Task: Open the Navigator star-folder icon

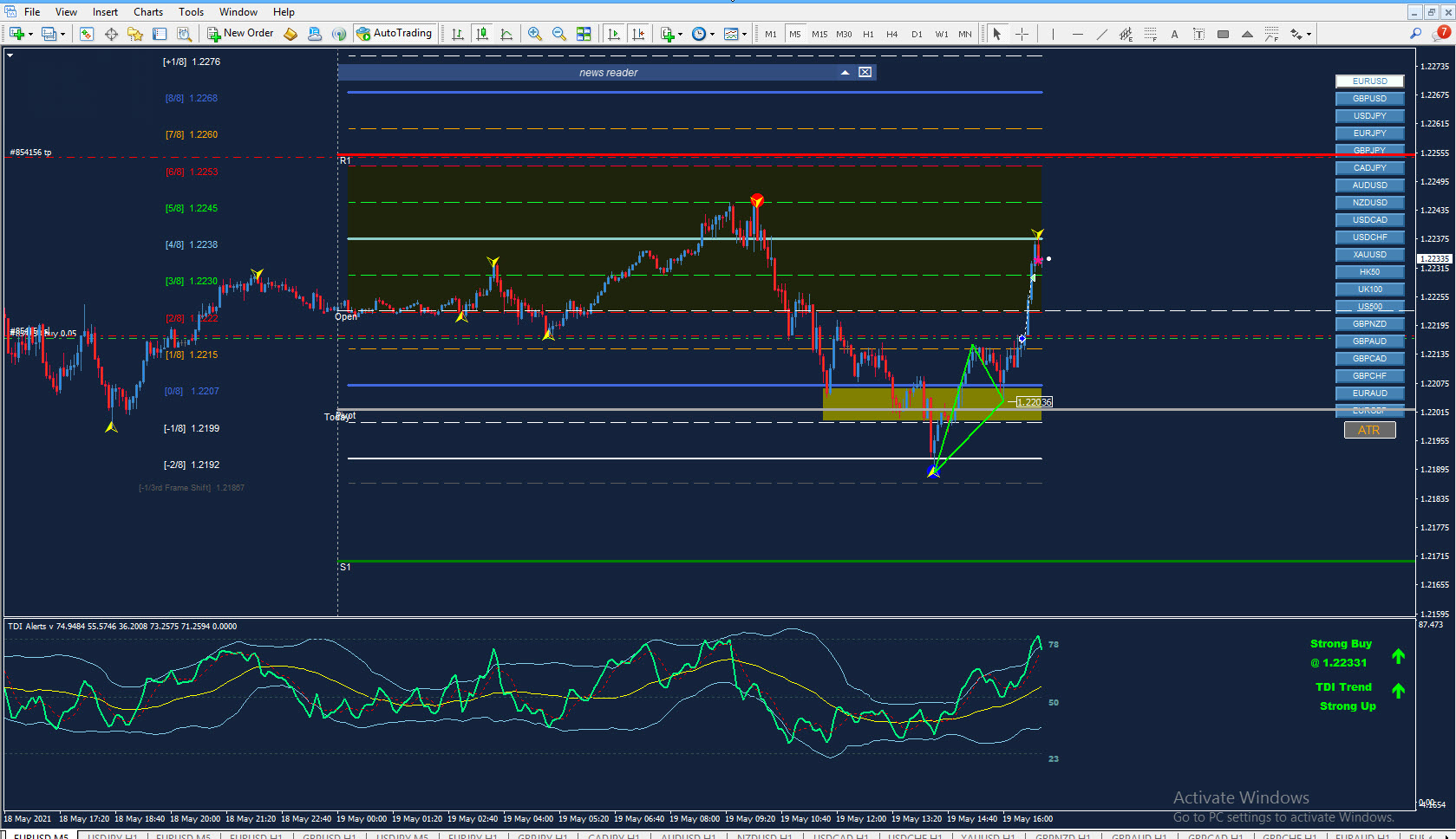Action: (135, 34)
